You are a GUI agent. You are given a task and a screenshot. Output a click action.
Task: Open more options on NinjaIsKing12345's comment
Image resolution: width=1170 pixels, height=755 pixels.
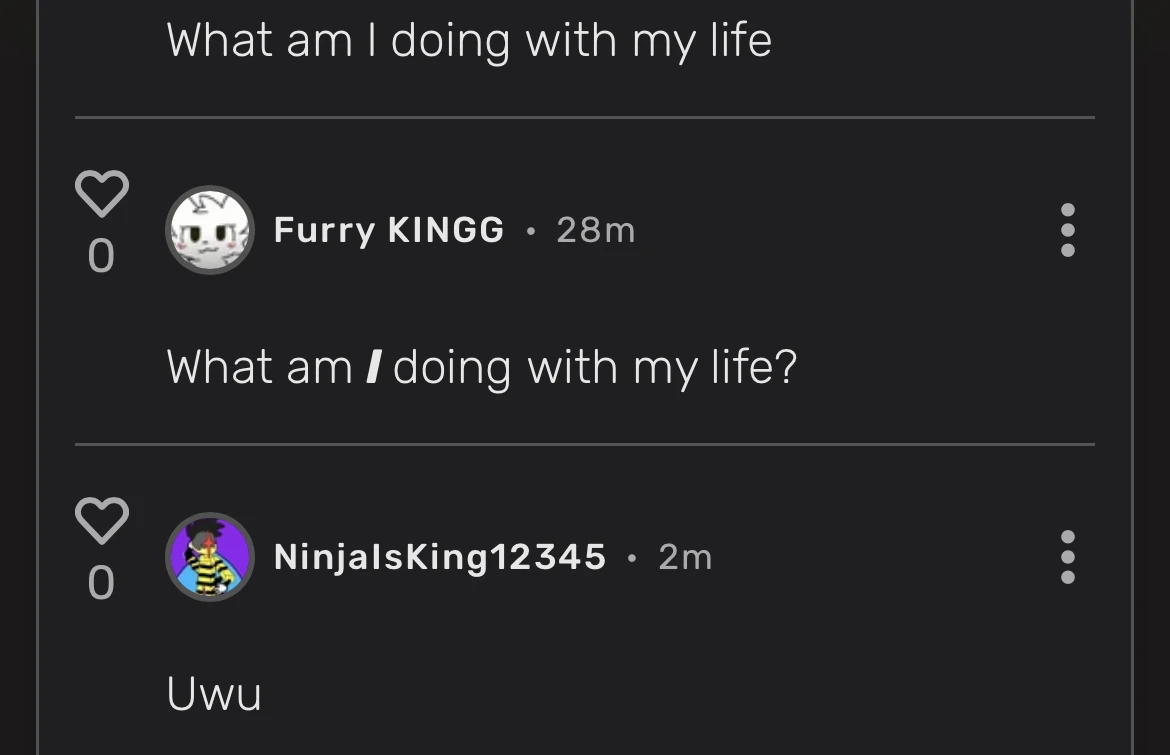pyautogui.click(x=1067, y=557)
